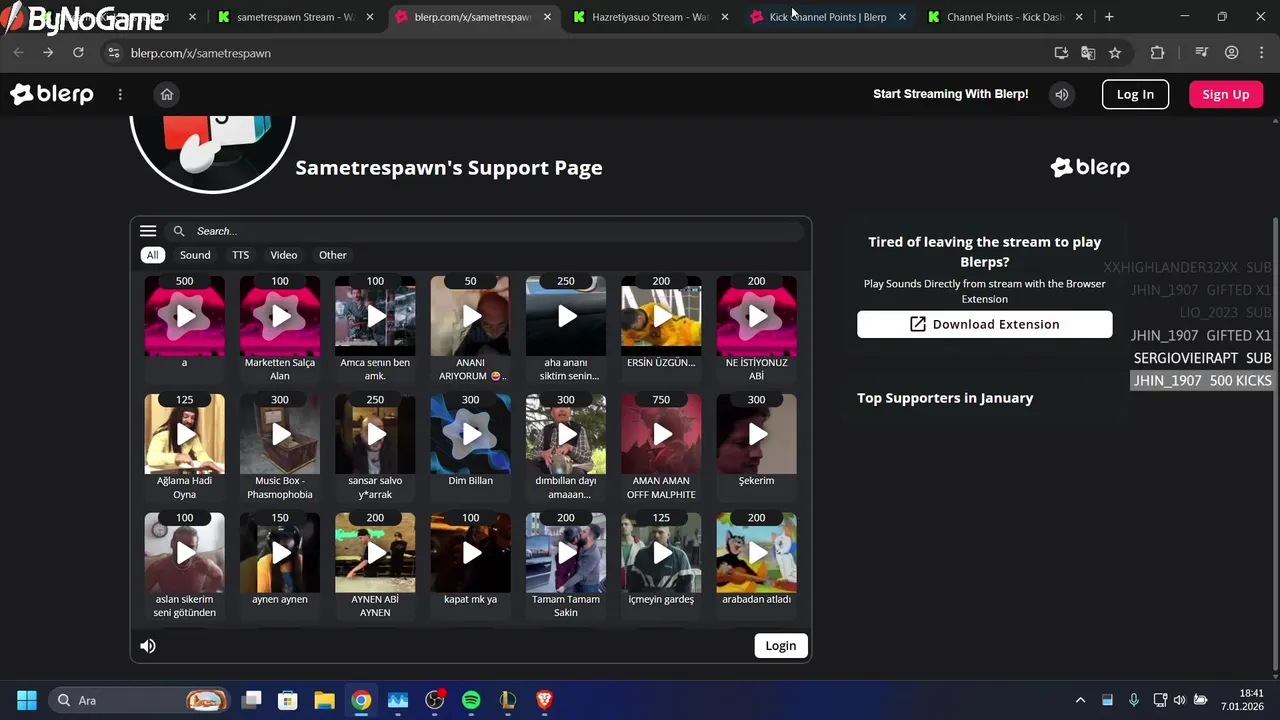Select the All filter chip
1280x720 pixels.
pyautogui.click(x=152, y=255)
